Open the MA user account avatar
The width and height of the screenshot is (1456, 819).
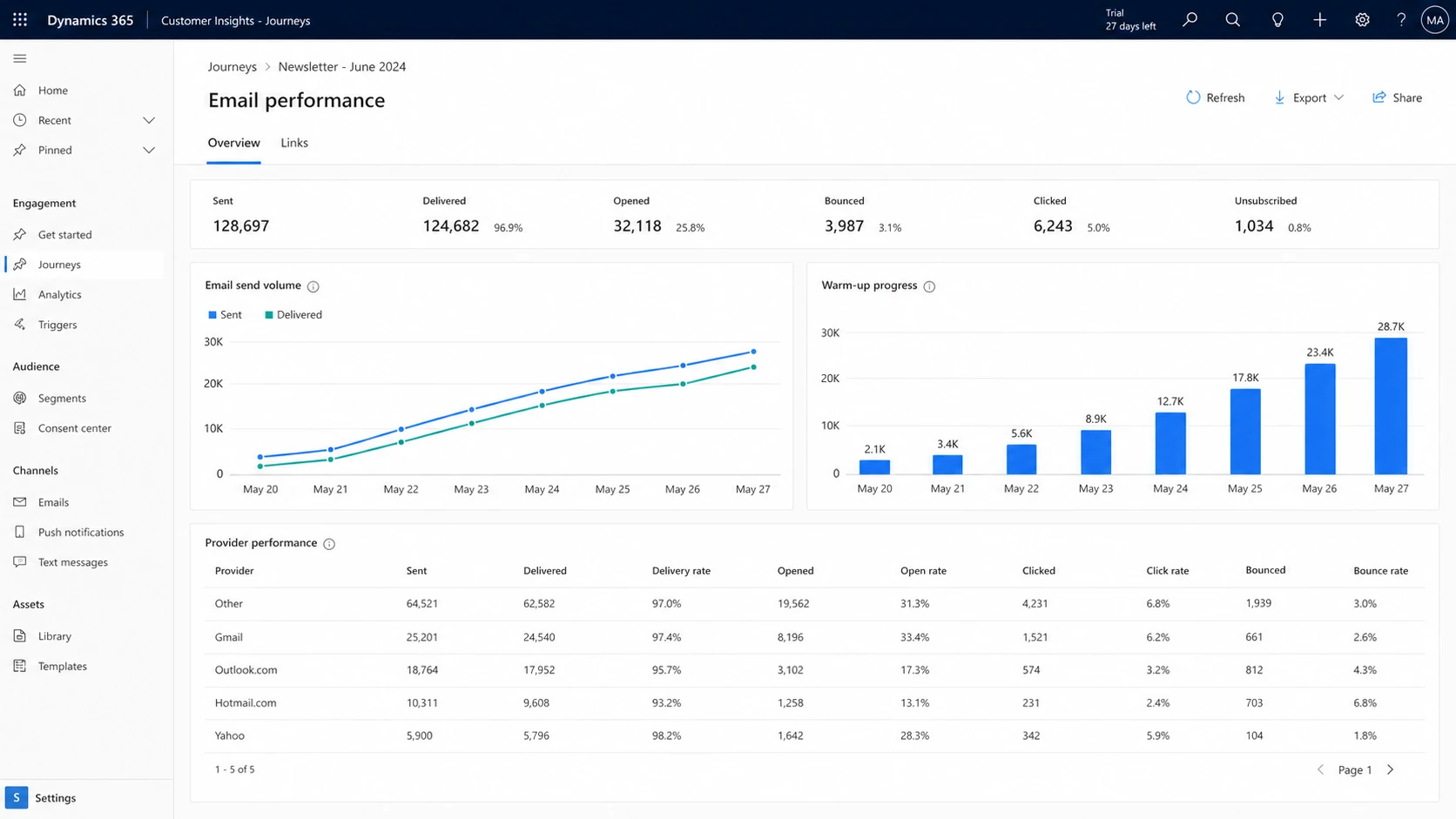tap(1435, 19)
